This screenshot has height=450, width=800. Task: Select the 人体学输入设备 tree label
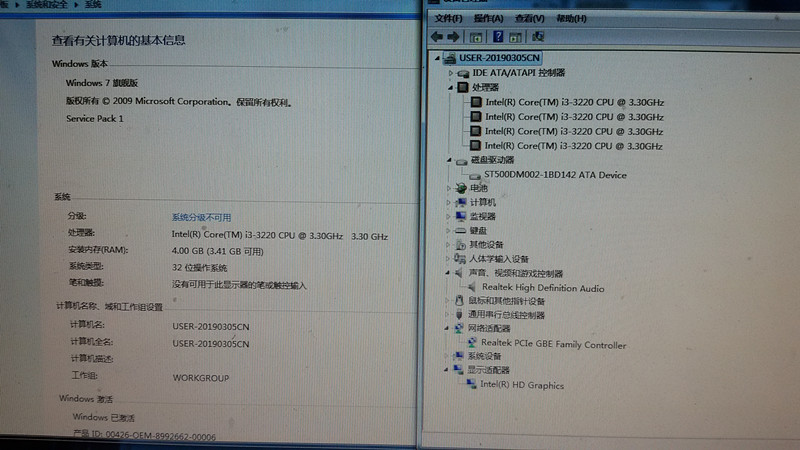click(498, 259)
